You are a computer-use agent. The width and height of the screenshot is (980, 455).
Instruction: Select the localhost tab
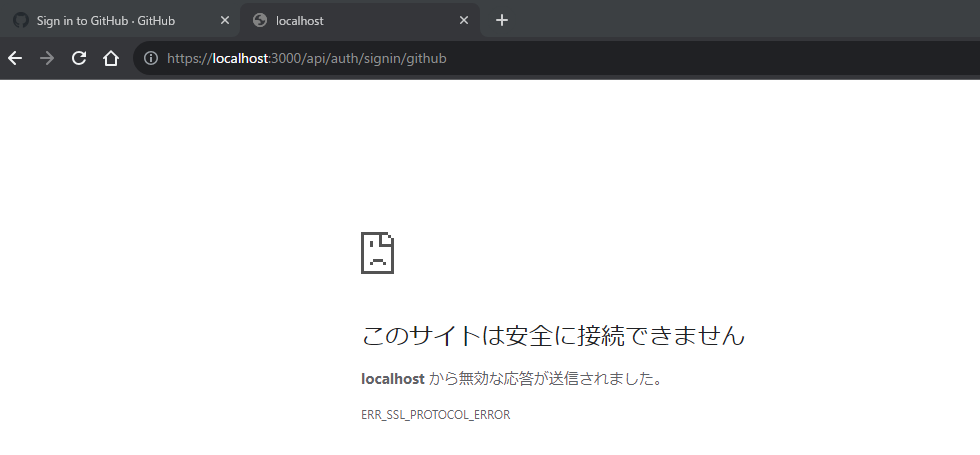pyautogui.click(x=360, y=20)
